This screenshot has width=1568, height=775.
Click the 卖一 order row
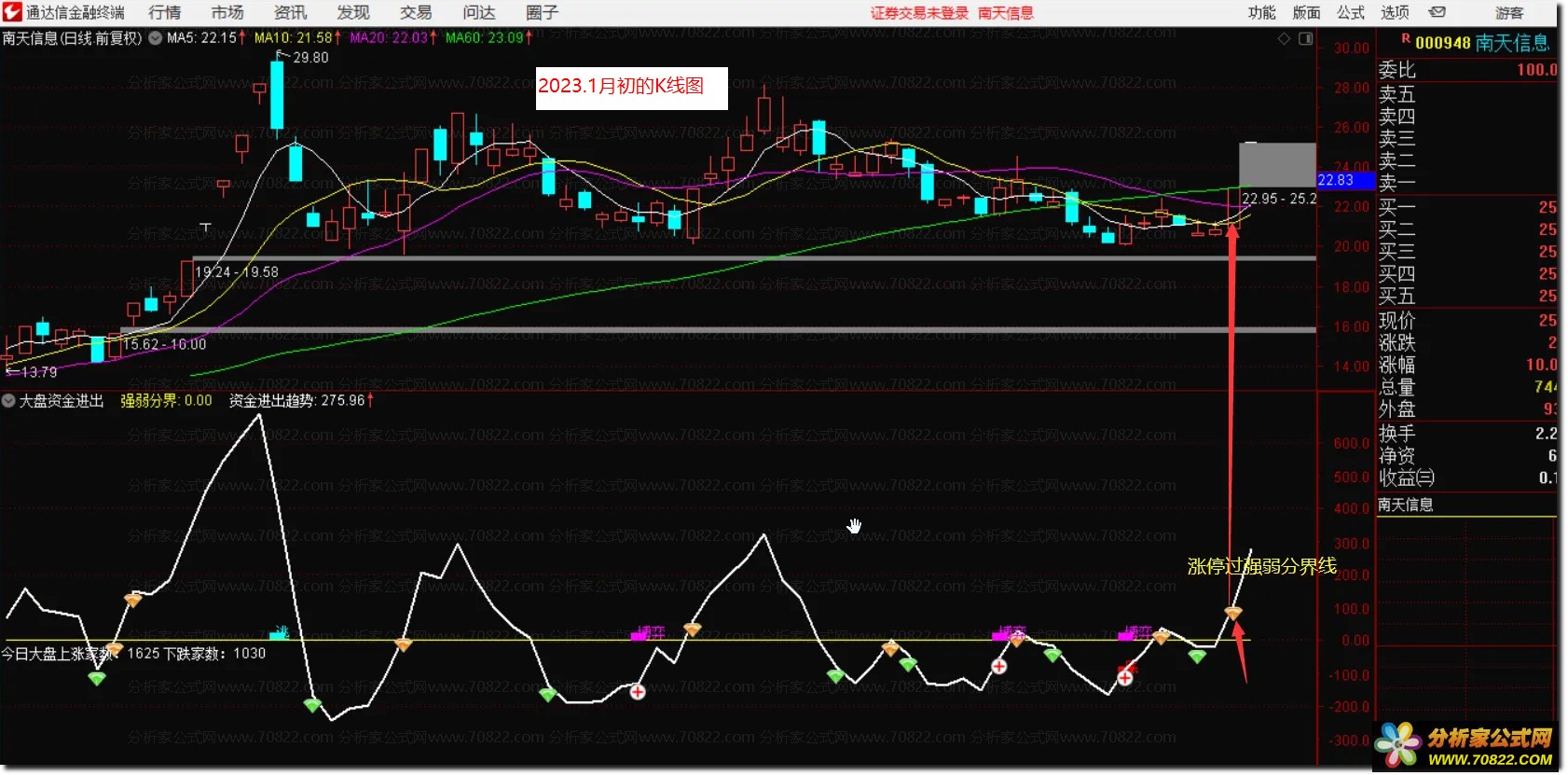pos(1466,184)
